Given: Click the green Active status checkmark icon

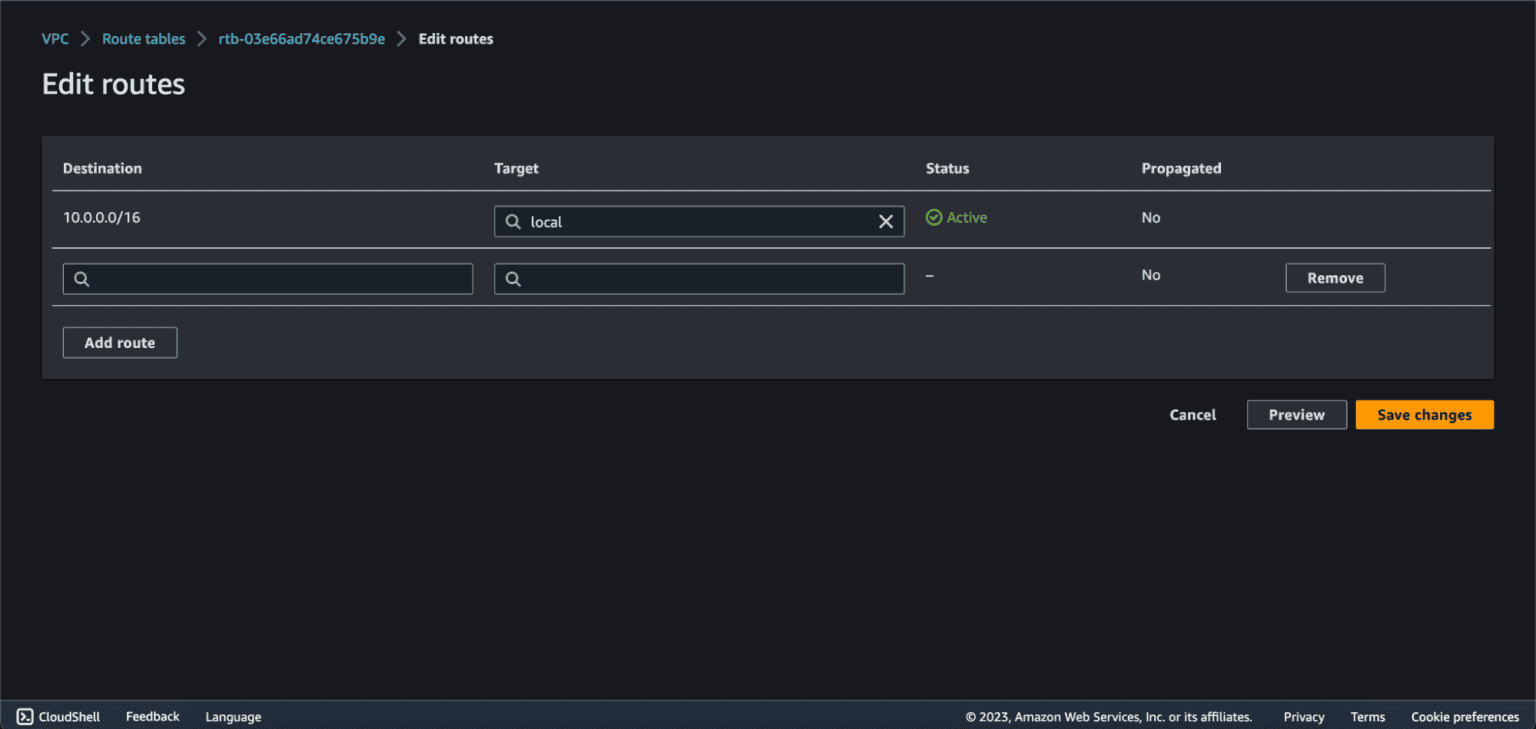Looking at the screenshot, I should coord(934,217).
